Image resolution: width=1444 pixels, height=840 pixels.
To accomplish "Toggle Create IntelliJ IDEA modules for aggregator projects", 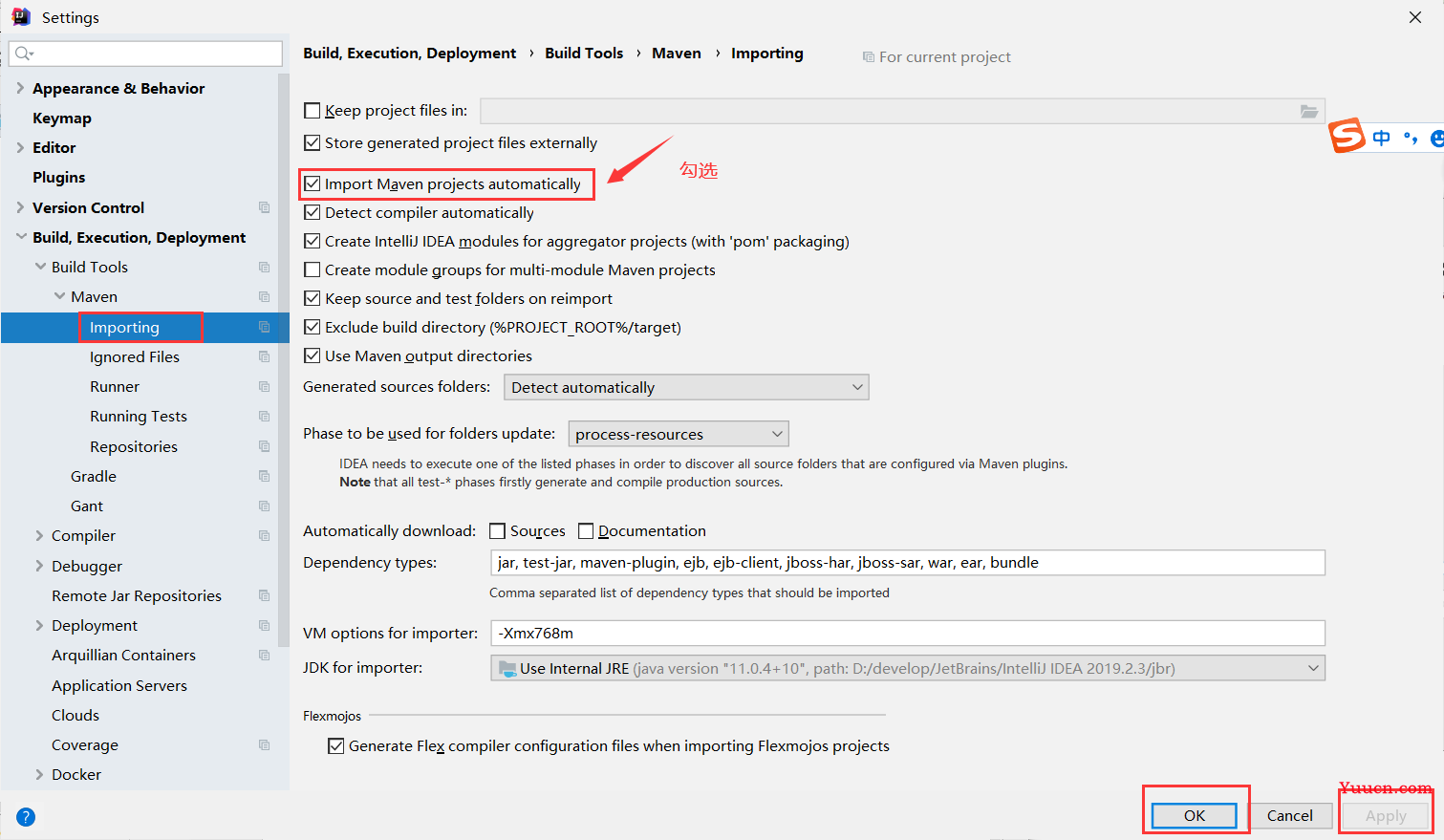I will point(312,241).
